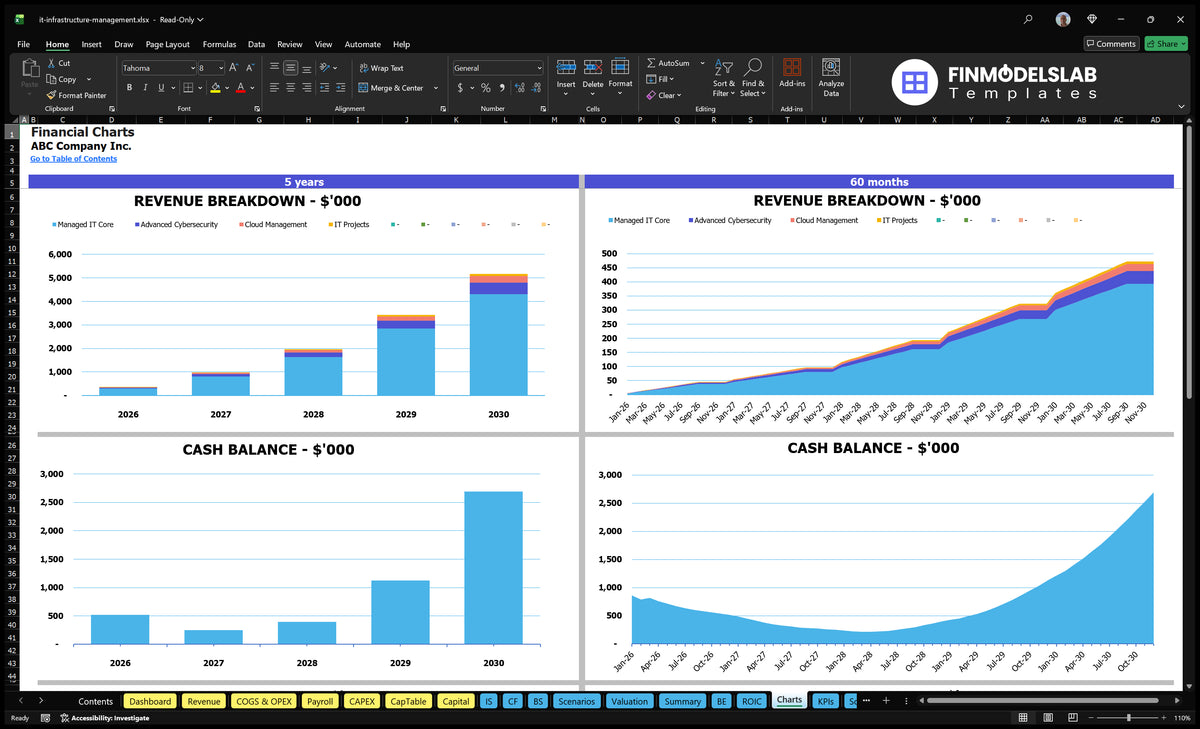Click the Increase Decimal icon
Image resolution: width=1200 pixels, height=729 pixels.
click(520, 88)
